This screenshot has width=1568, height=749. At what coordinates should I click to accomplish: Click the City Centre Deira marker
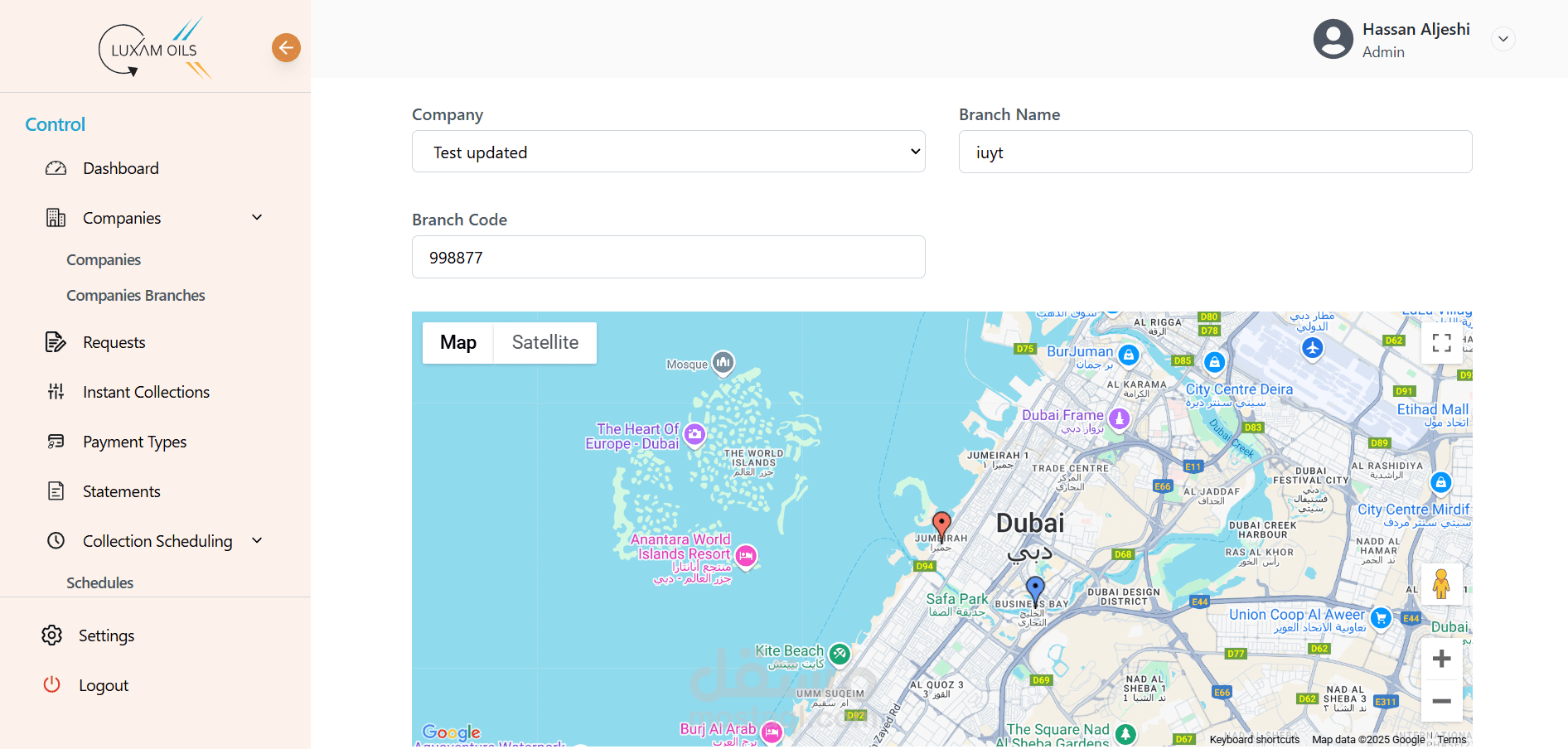1214,363
